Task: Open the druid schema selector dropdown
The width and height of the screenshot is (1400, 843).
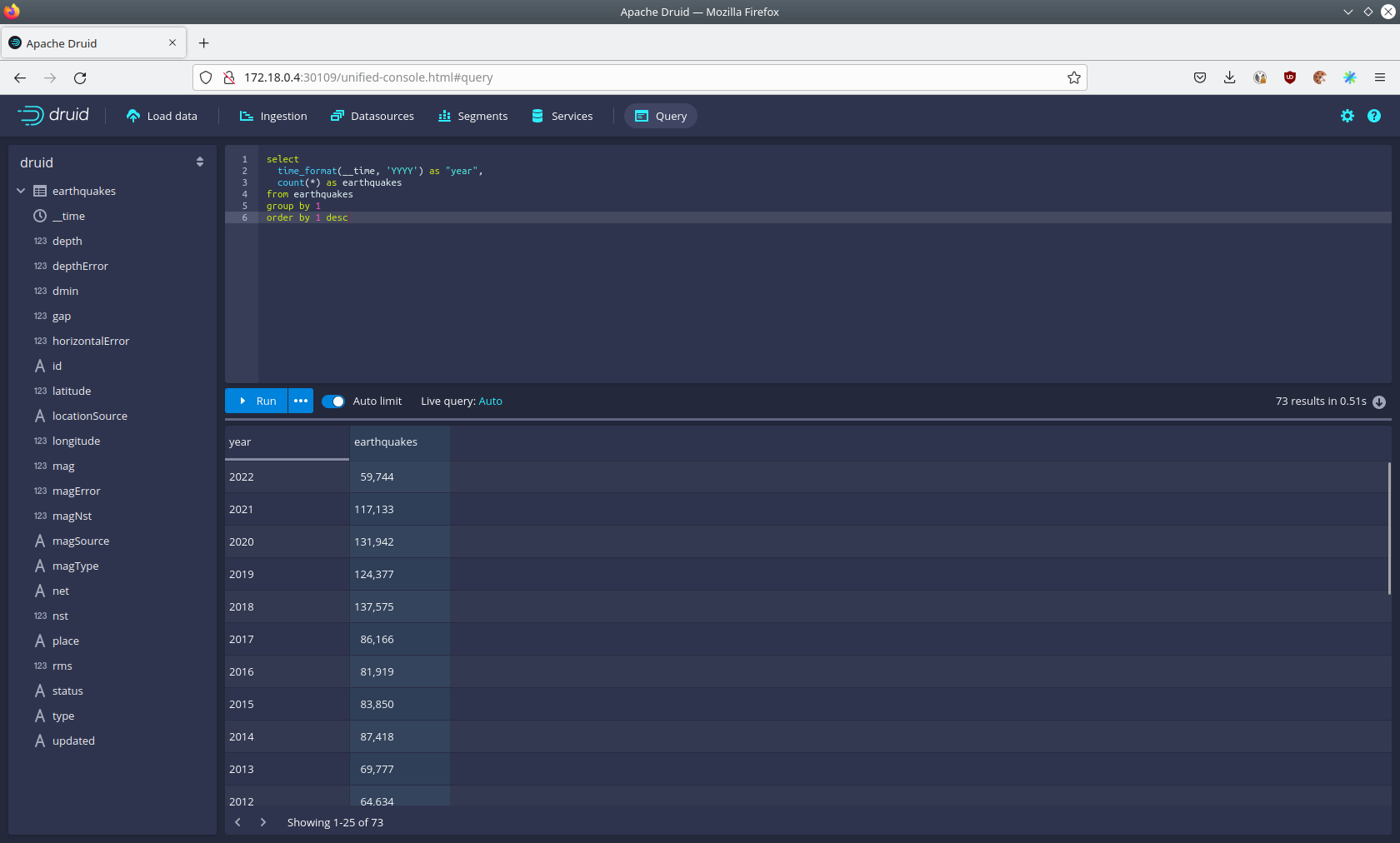Action: coord(112,162)
